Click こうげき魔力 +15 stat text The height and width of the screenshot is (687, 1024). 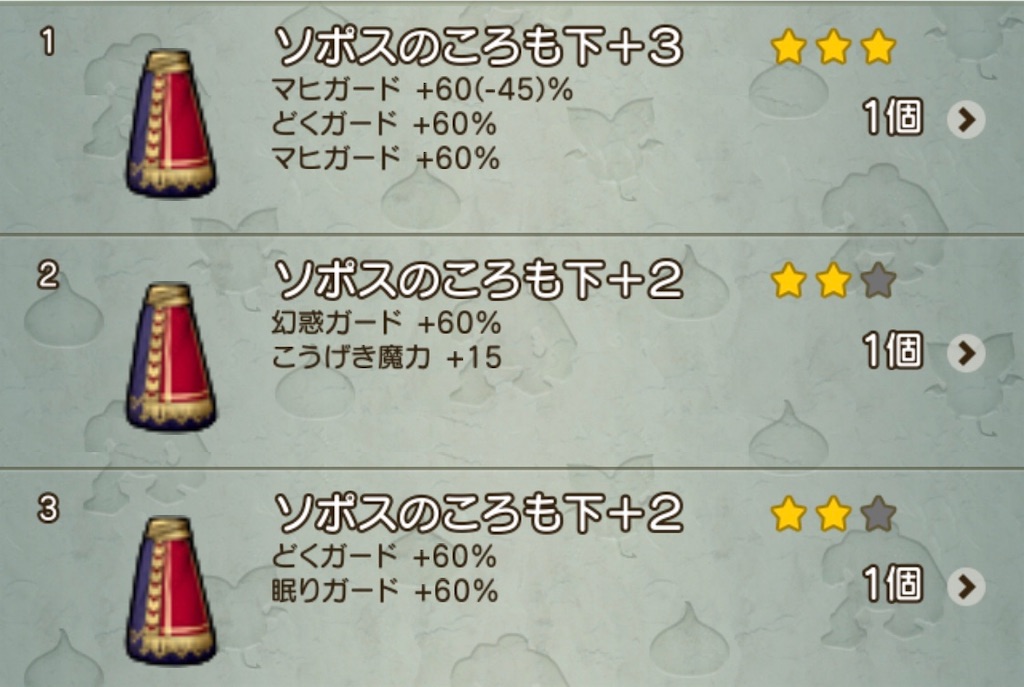[387, 358]
